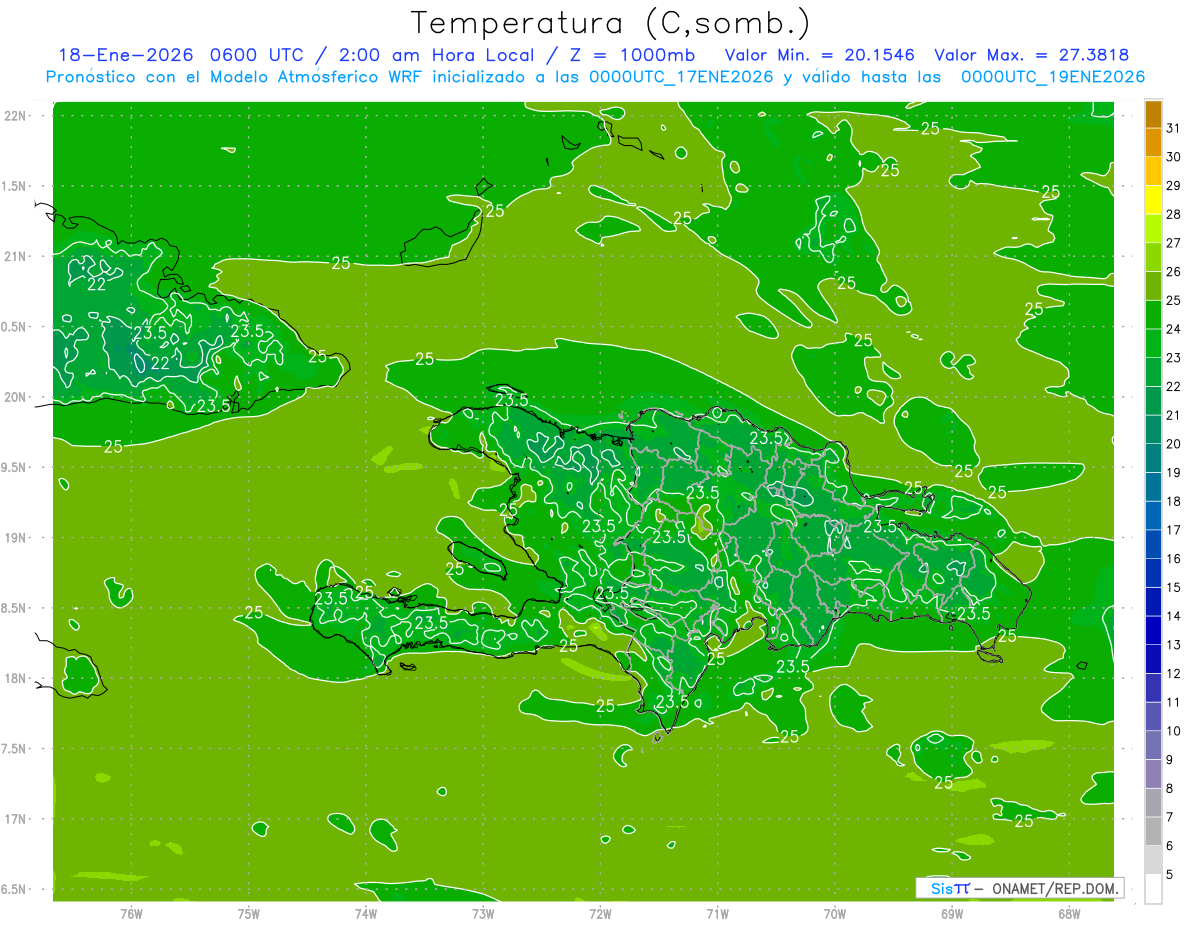Click the dark blue color bar segment between 13 and 14
The height and width of the screenshot is (927, 1200).
click(1153, 630)
